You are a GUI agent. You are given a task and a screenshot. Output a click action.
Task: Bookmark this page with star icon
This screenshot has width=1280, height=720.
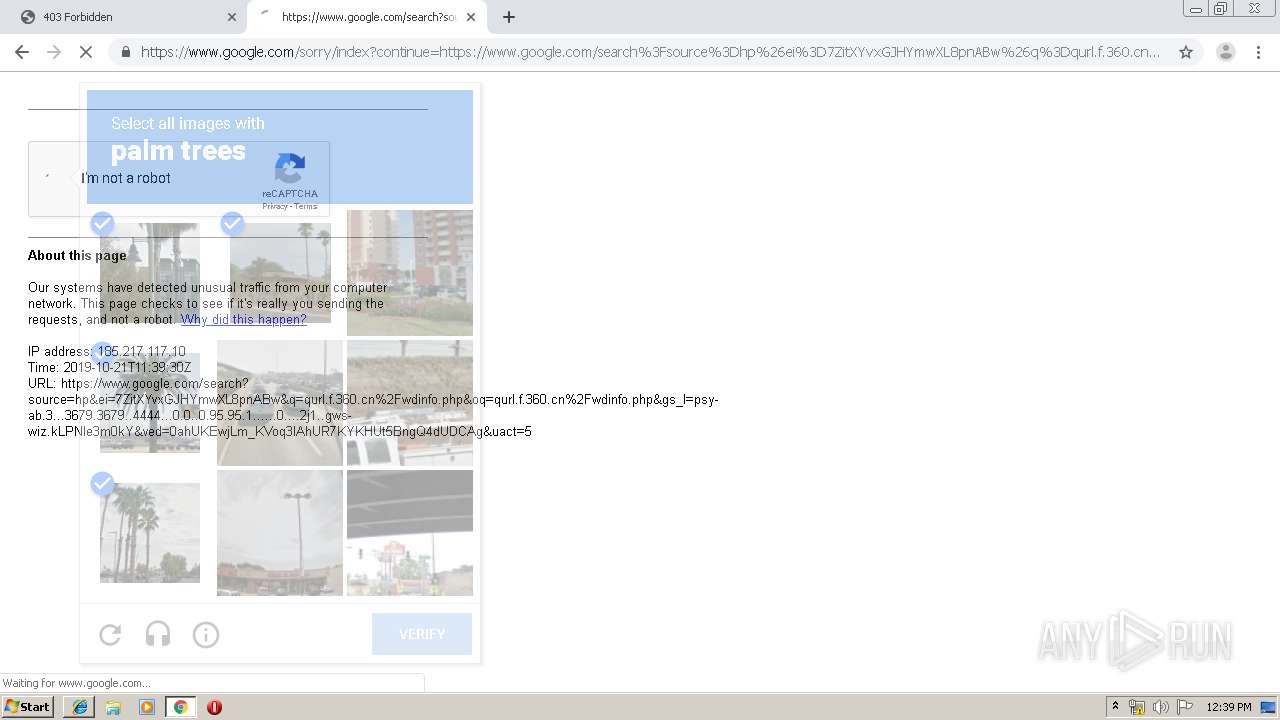tap(1186, 52)
